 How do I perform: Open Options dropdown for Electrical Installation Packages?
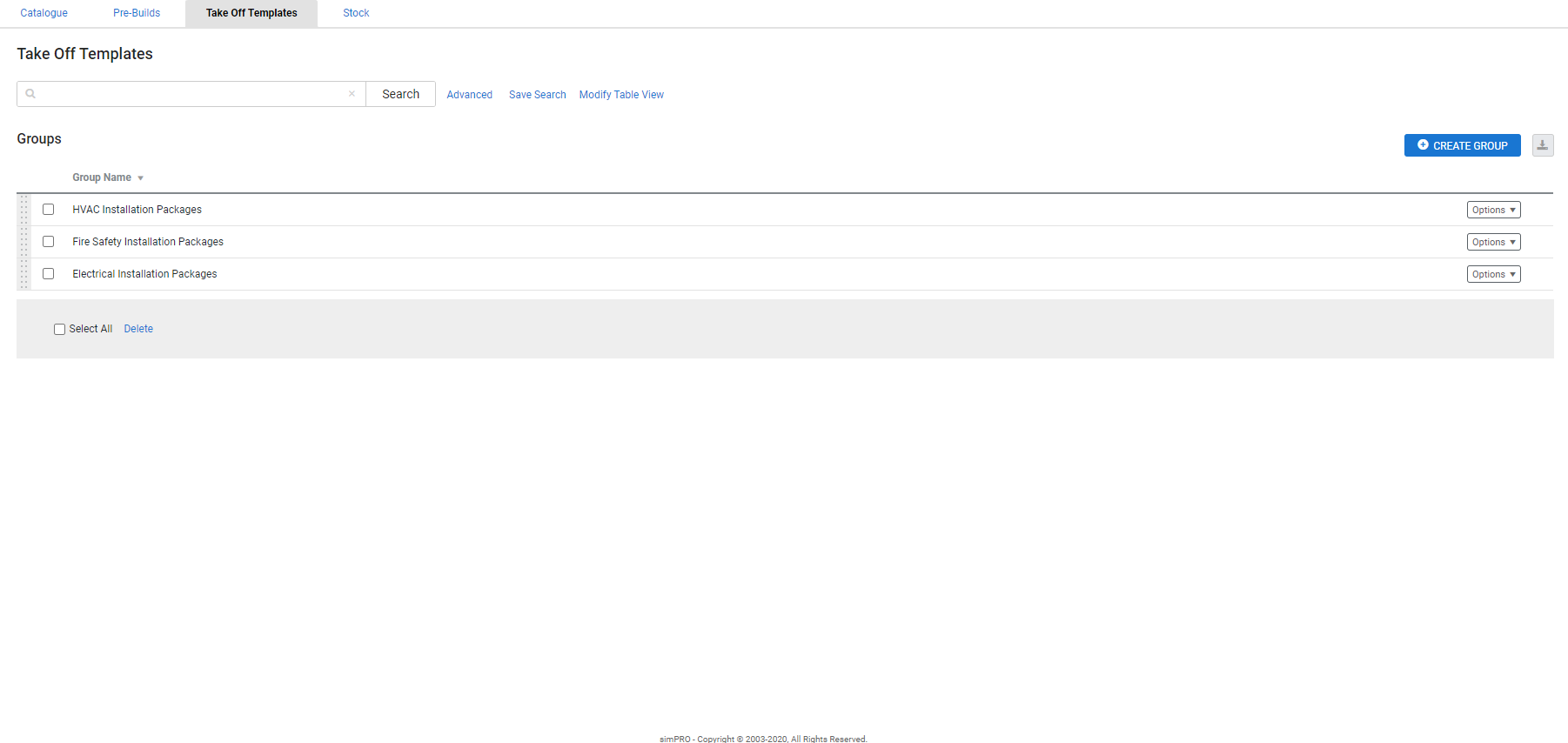click(x=1493, y=274)
